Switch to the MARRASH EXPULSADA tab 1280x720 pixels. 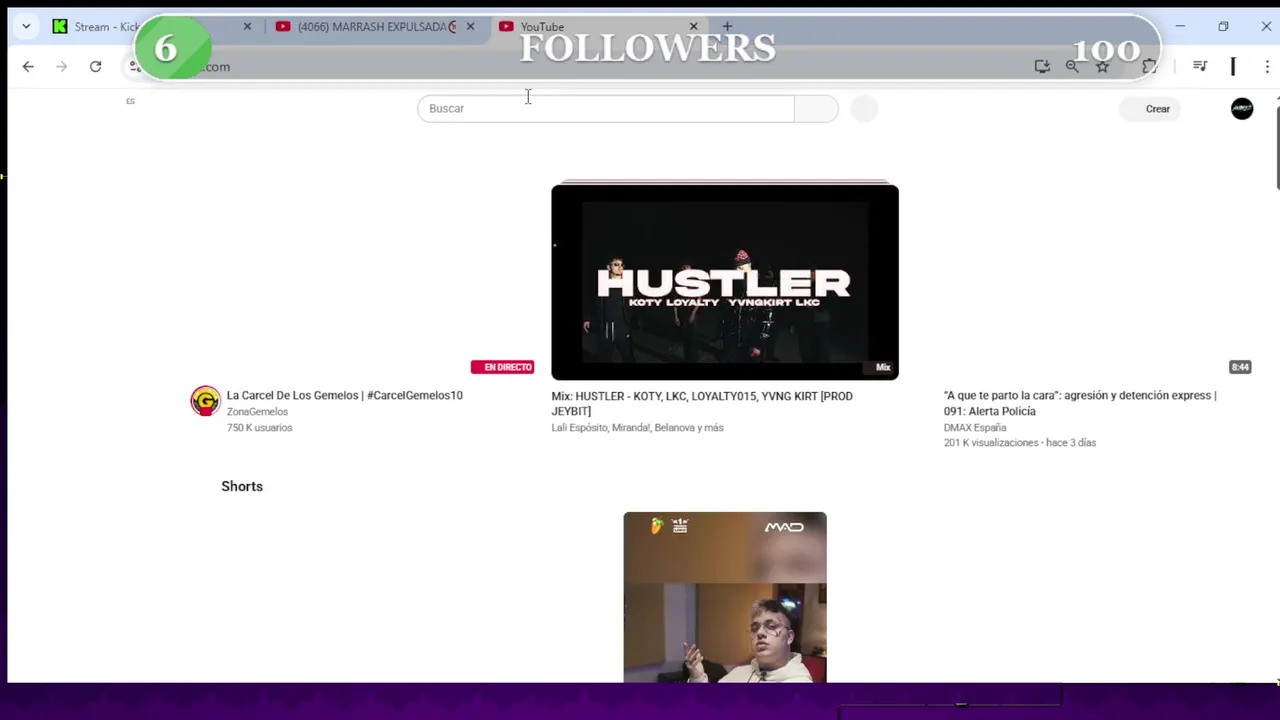pos(367,26)
